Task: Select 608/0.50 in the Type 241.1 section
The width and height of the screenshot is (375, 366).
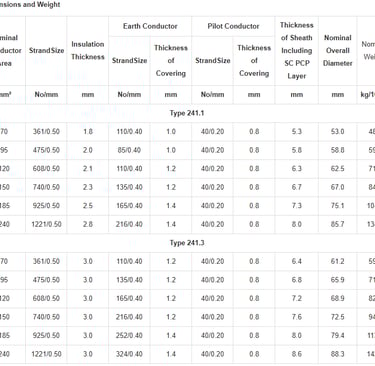Action: click(x=46, y=169)
